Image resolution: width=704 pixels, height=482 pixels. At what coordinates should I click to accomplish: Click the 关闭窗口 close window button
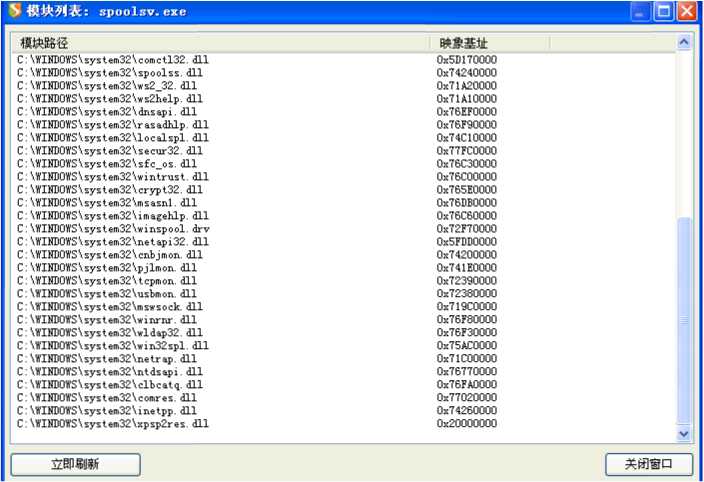tap(649, 464)
